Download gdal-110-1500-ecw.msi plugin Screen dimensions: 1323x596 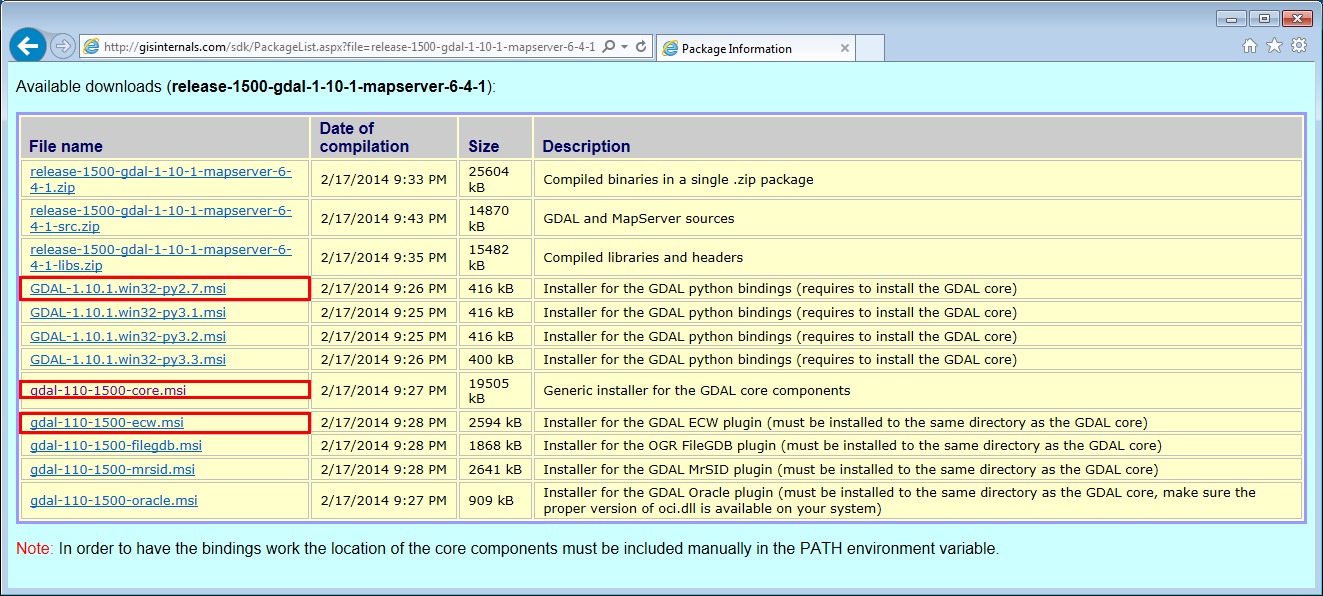tap(107, 422)
